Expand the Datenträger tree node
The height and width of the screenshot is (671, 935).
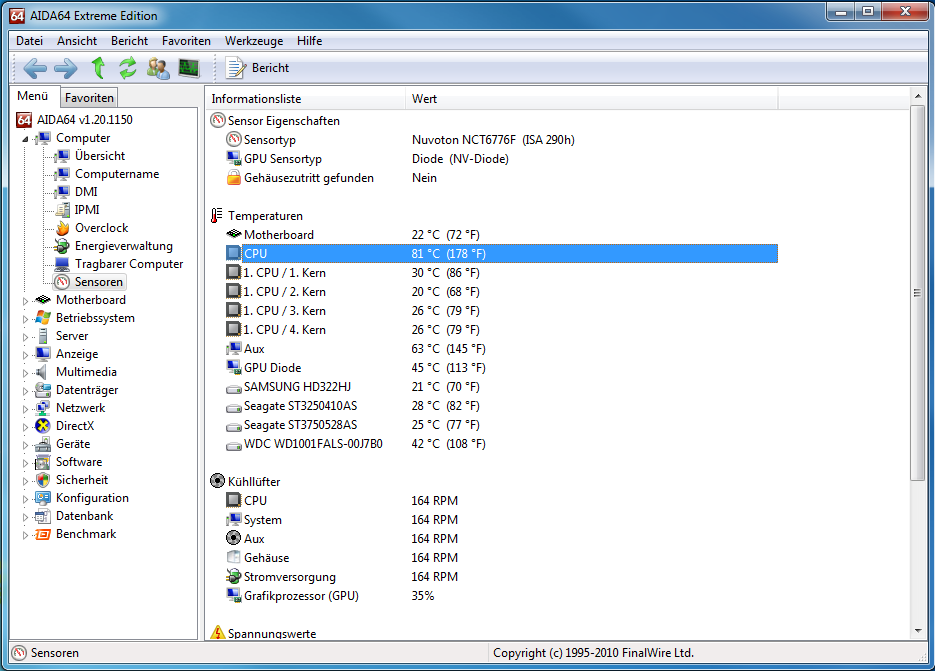[x=25, y=391]
